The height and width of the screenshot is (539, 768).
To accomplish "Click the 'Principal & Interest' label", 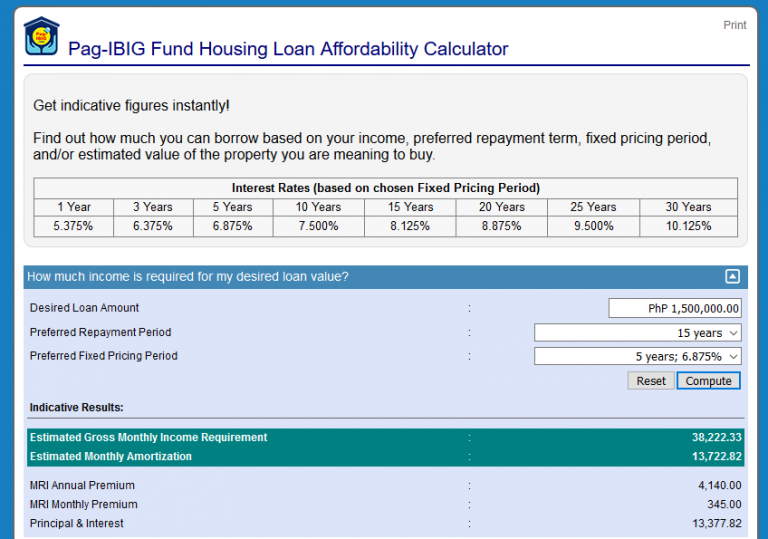I will point(76,523).
